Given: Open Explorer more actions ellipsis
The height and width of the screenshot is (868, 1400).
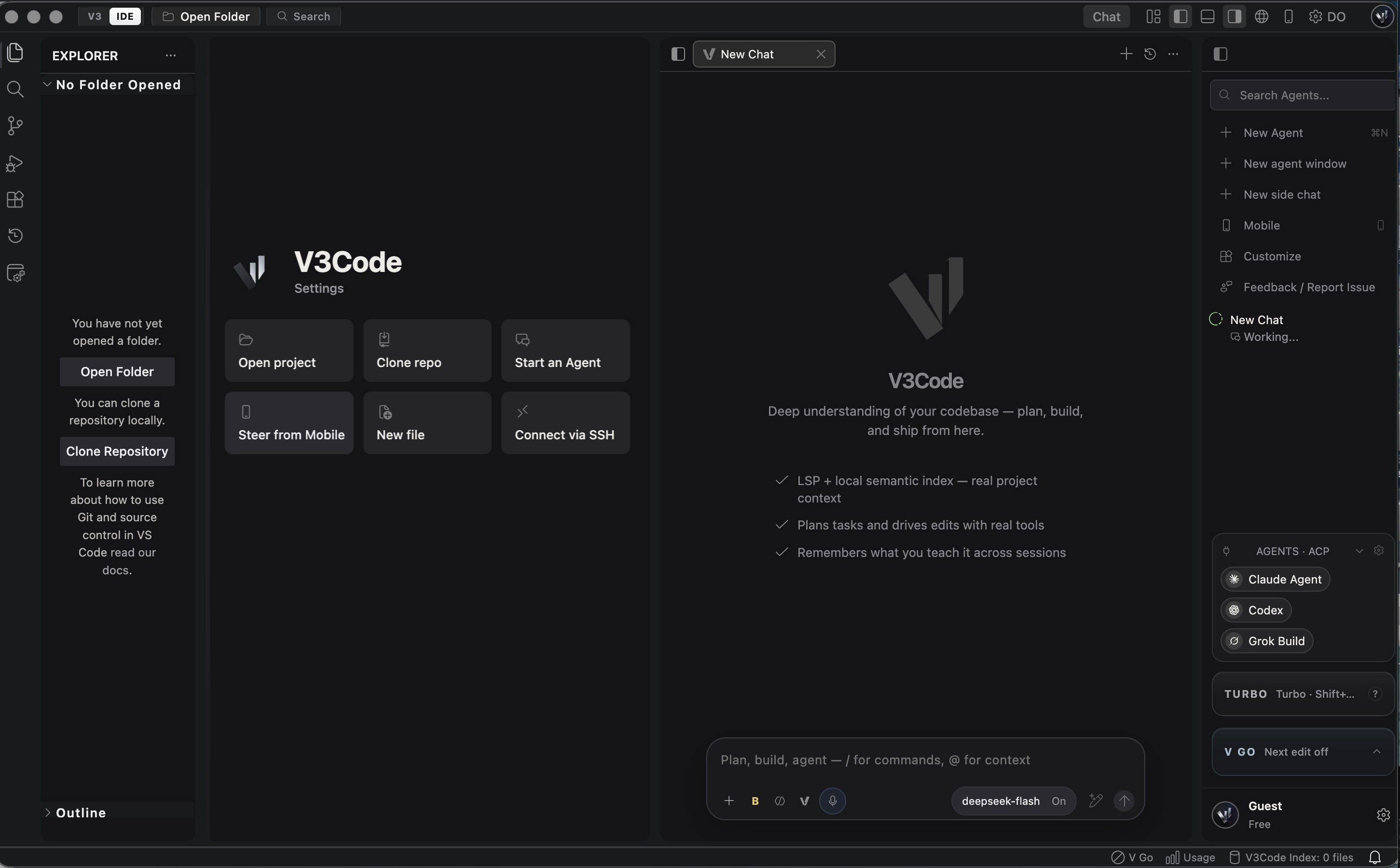Looking at the screenshot, I should pyautogui.click(x=171, y=55).
